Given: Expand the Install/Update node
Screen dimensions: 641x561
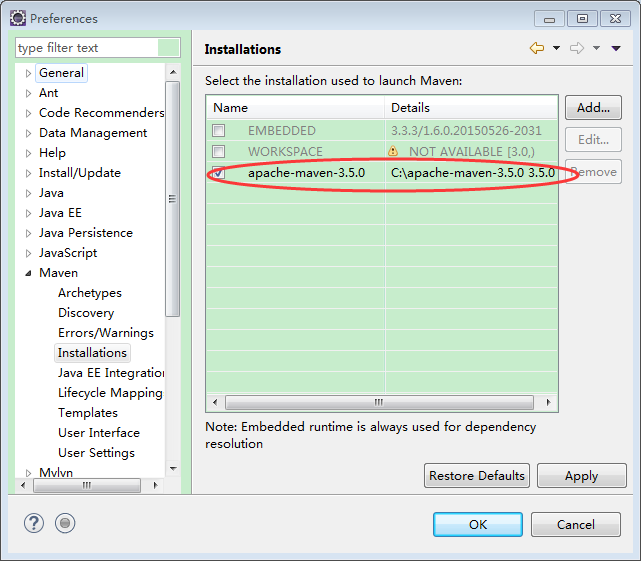Looking at the screenshot, I should tap(28, 173).
